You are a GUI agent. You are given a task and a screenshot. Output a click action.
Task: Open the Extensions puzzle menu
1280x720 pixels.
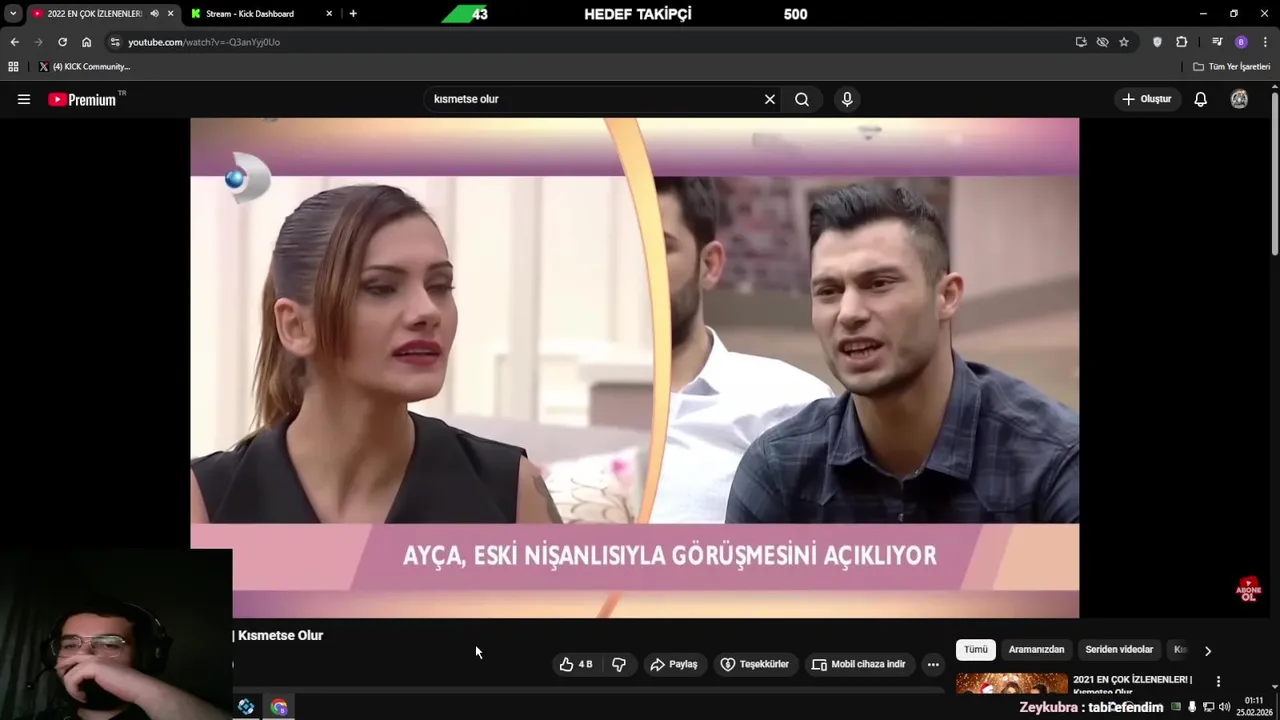click(1182, 42)
